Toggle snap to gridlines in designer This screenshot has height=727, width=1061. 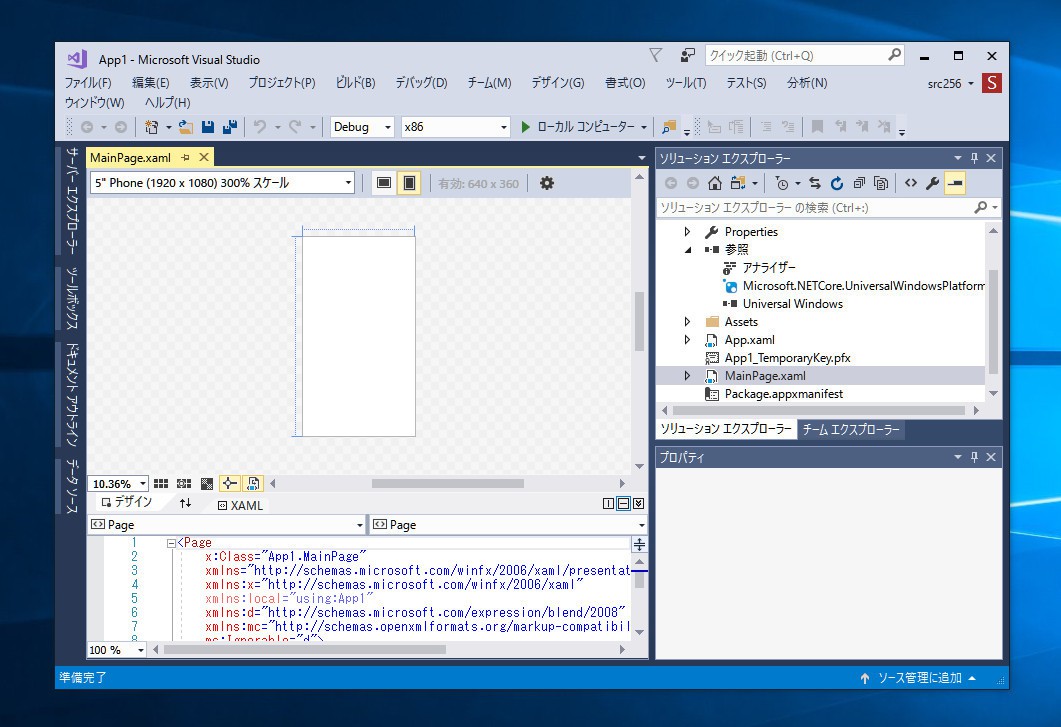(x=184, y=484)
